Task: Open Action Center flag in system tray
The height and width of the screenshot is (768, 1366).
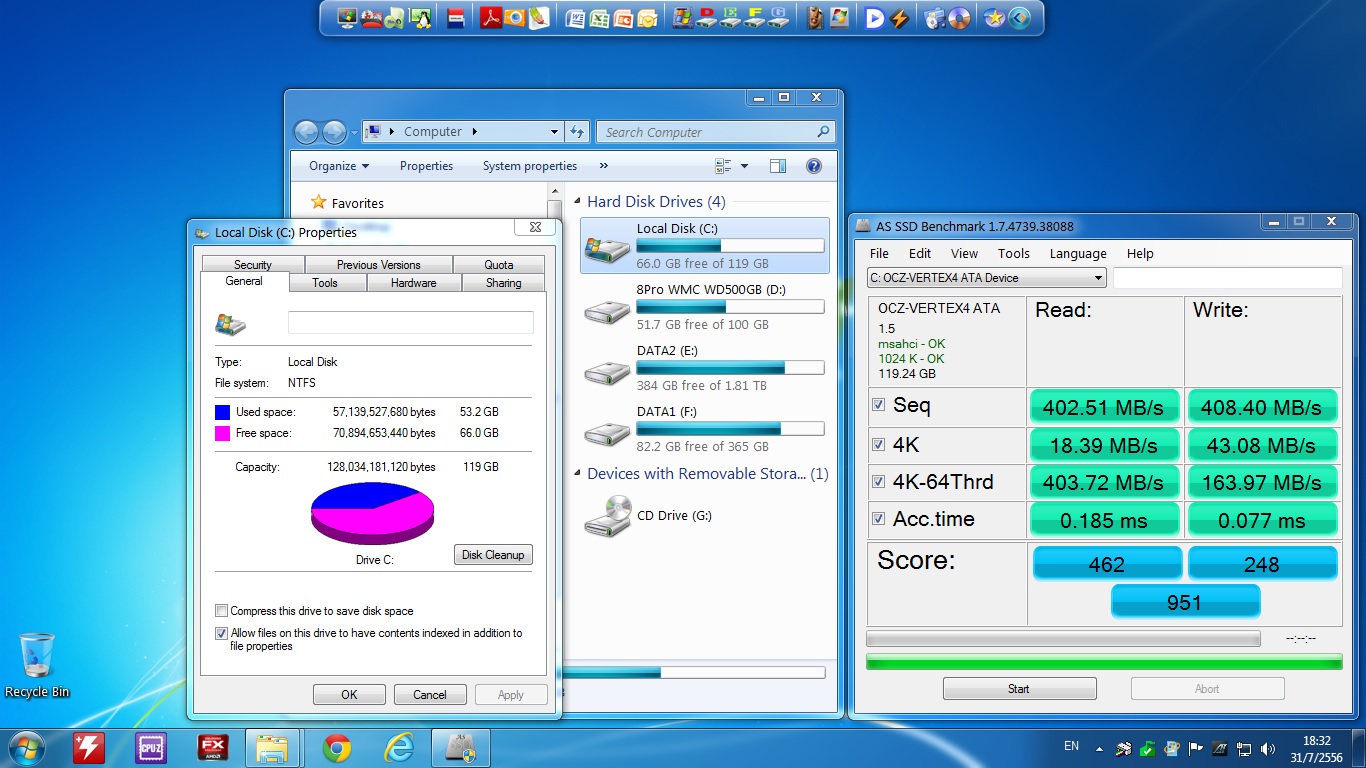Action: point(1196,748)
